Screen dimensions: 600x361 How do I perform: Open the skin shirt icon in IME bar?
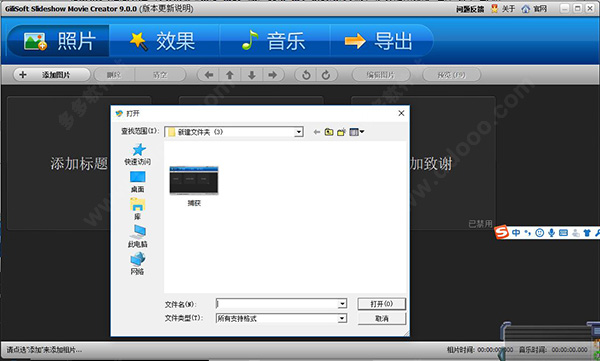point(587,232)
